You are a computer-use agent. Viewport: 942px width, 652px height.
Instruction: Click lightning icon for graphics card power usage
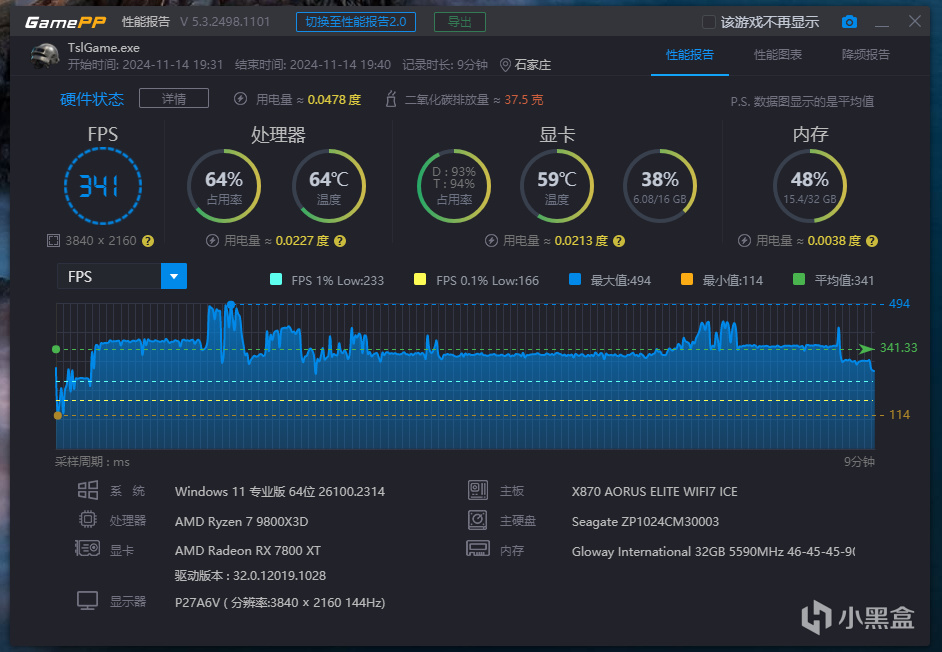click(x=491, y=241)
